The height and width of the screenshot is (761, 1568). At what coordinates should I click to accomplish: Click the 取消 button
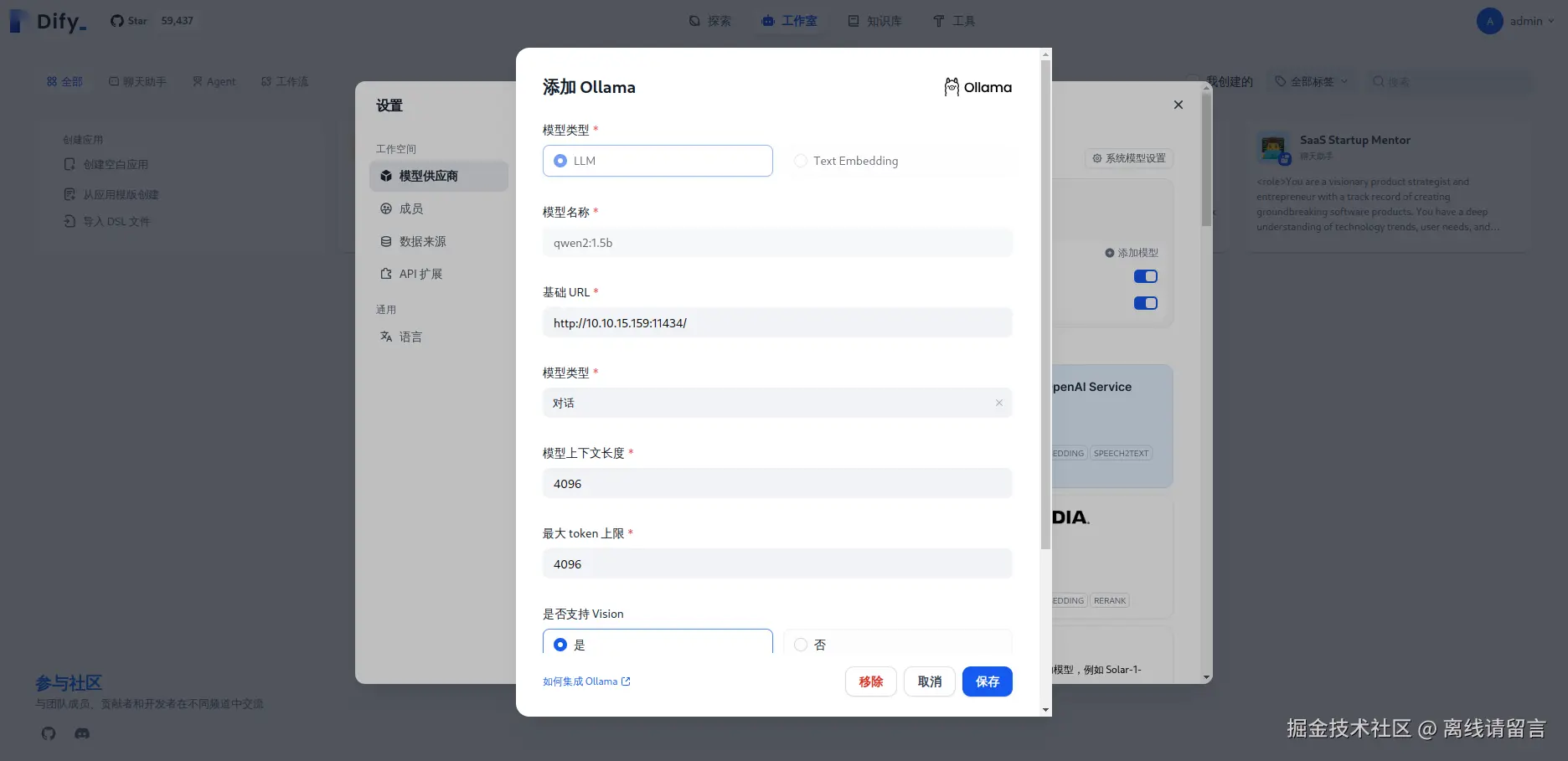click(x=930, y=681)
